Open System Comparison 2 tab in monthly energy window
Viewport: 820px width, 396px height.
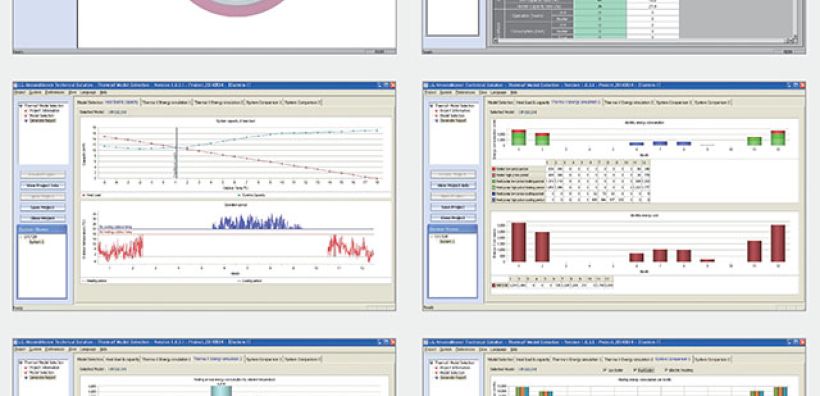tap(712, 103)
